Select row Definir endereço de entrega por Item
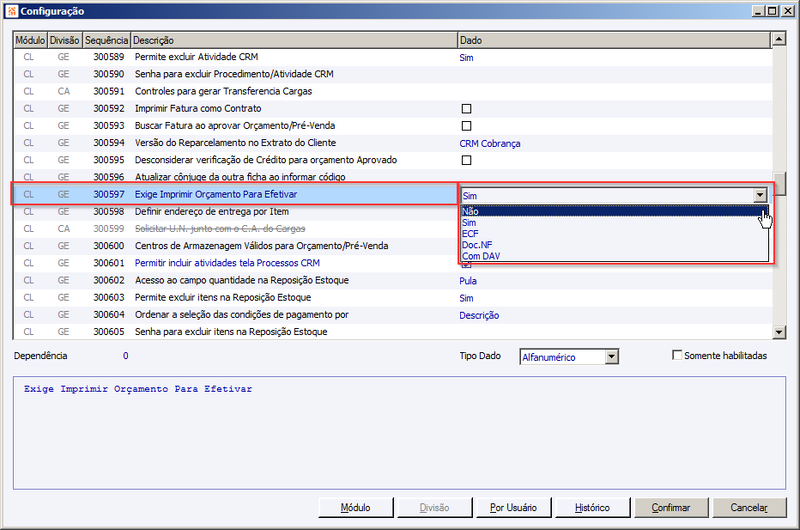This screenshot has width=800, height=530. [237, 212]
